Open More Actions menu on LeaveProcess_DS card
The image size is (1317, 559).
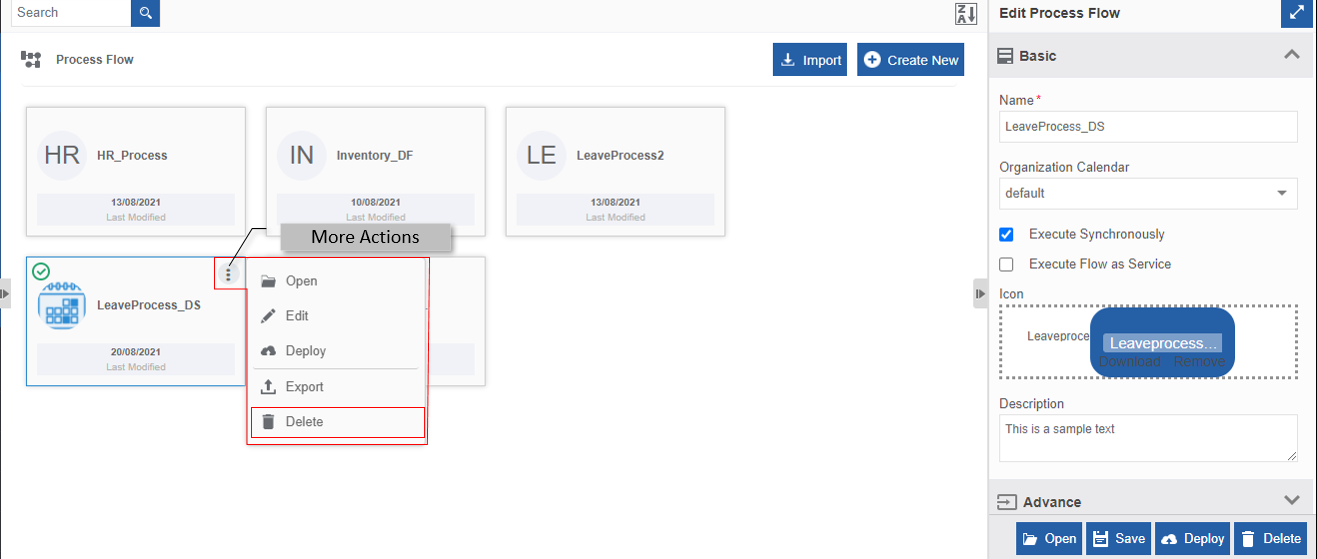pos(229,273)
